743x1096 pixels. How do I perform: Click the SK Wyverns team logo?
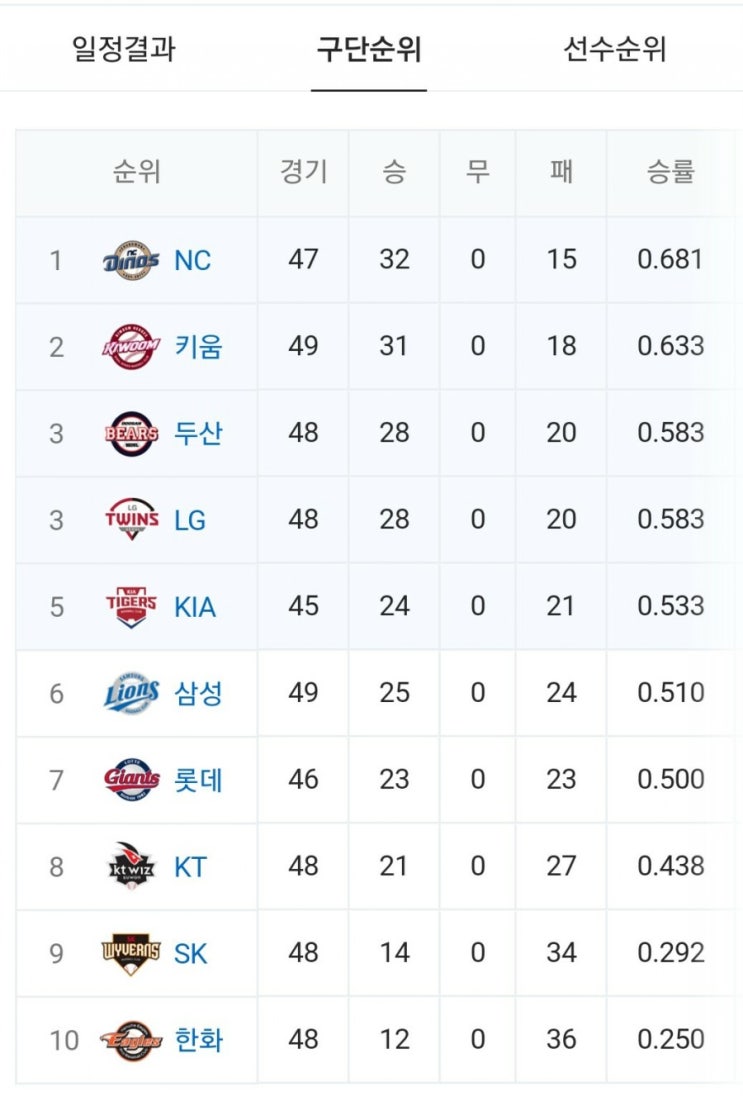click(131, 953)
